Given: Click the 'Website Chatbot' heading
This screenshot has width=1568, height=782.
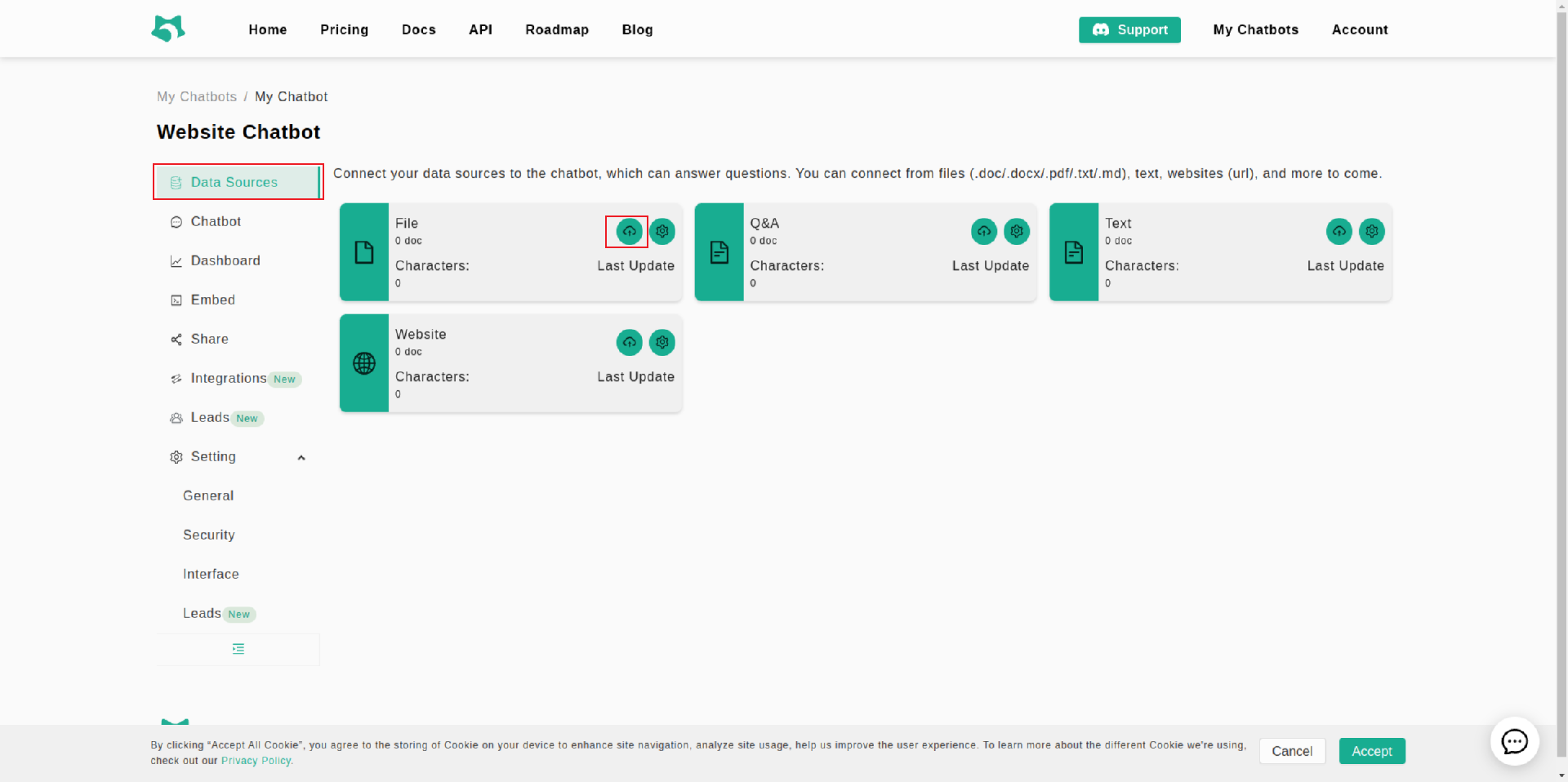Looking at the screenshot, I should 238,132.
